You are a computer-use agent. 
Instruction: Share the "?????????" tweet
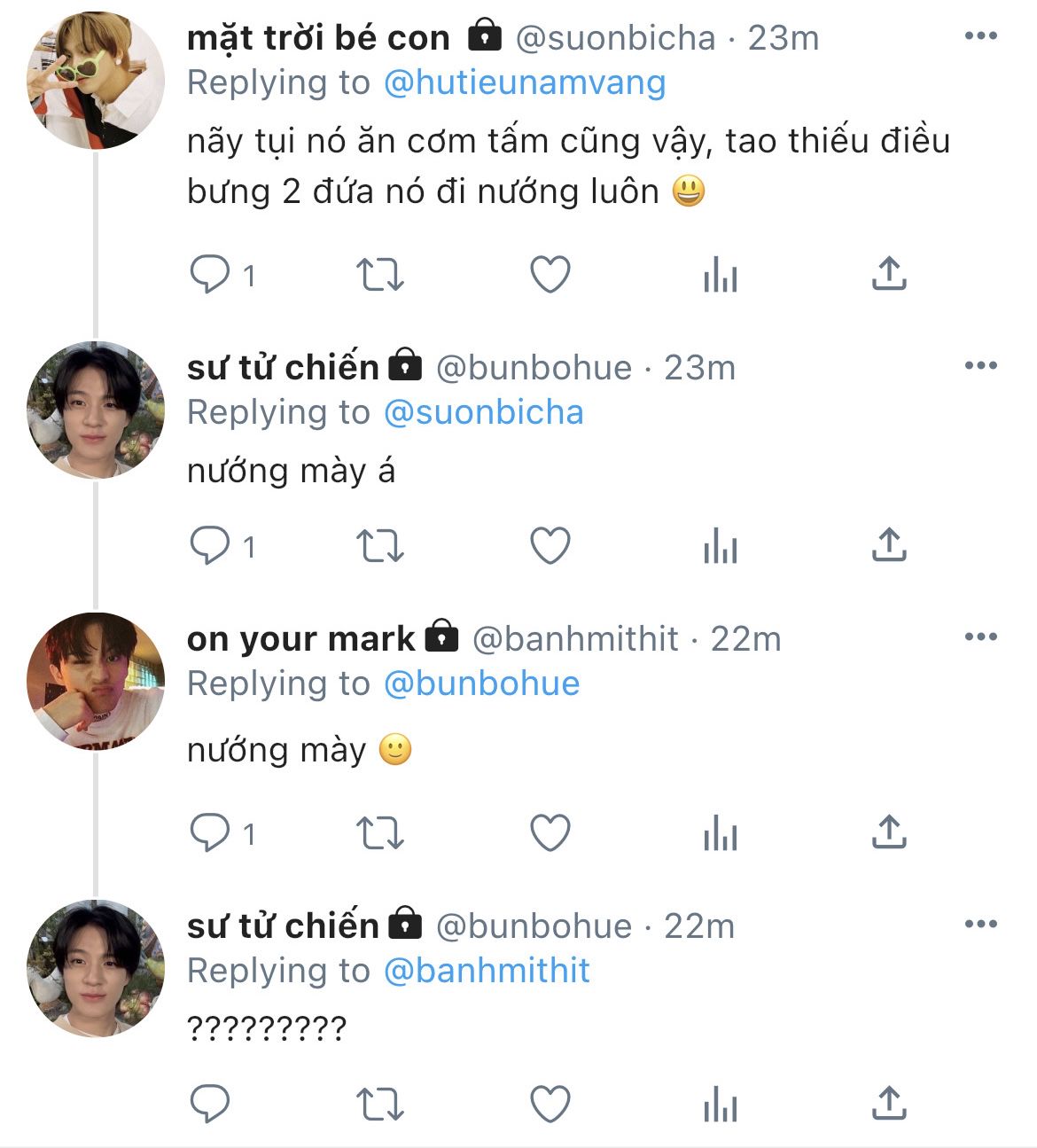point(888,1105)
